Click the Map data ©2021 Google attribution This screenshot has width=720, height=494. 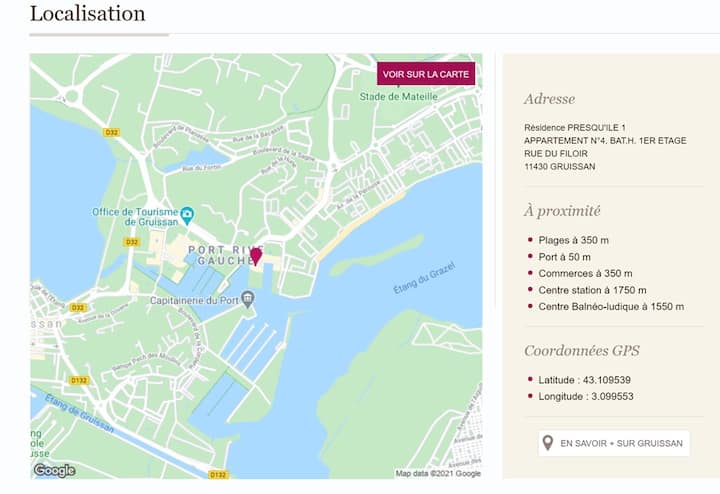(438, 474)
